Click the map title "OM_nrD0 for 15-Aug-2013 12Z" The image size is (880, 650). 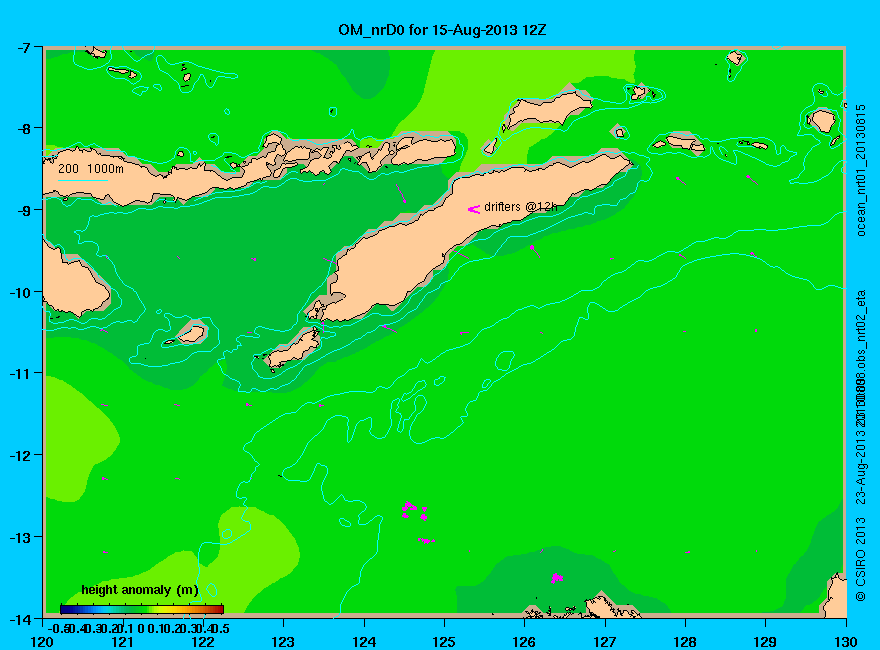click(x=442, y=30)
